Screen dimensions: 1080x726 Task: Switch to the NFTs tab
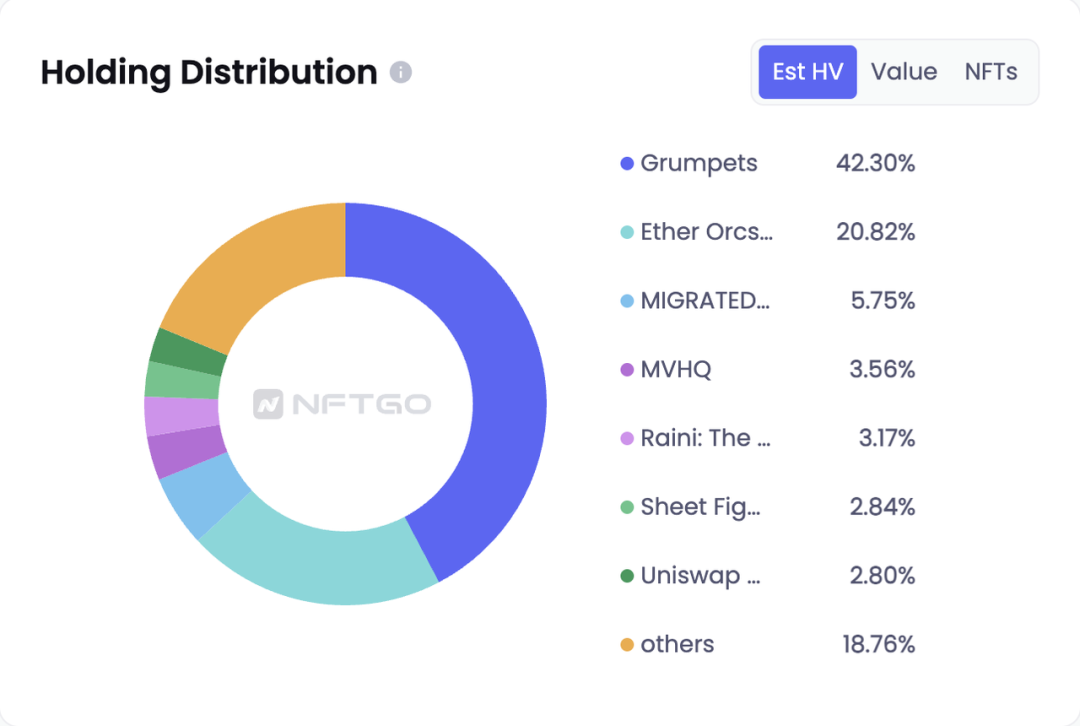coord(990,72)
